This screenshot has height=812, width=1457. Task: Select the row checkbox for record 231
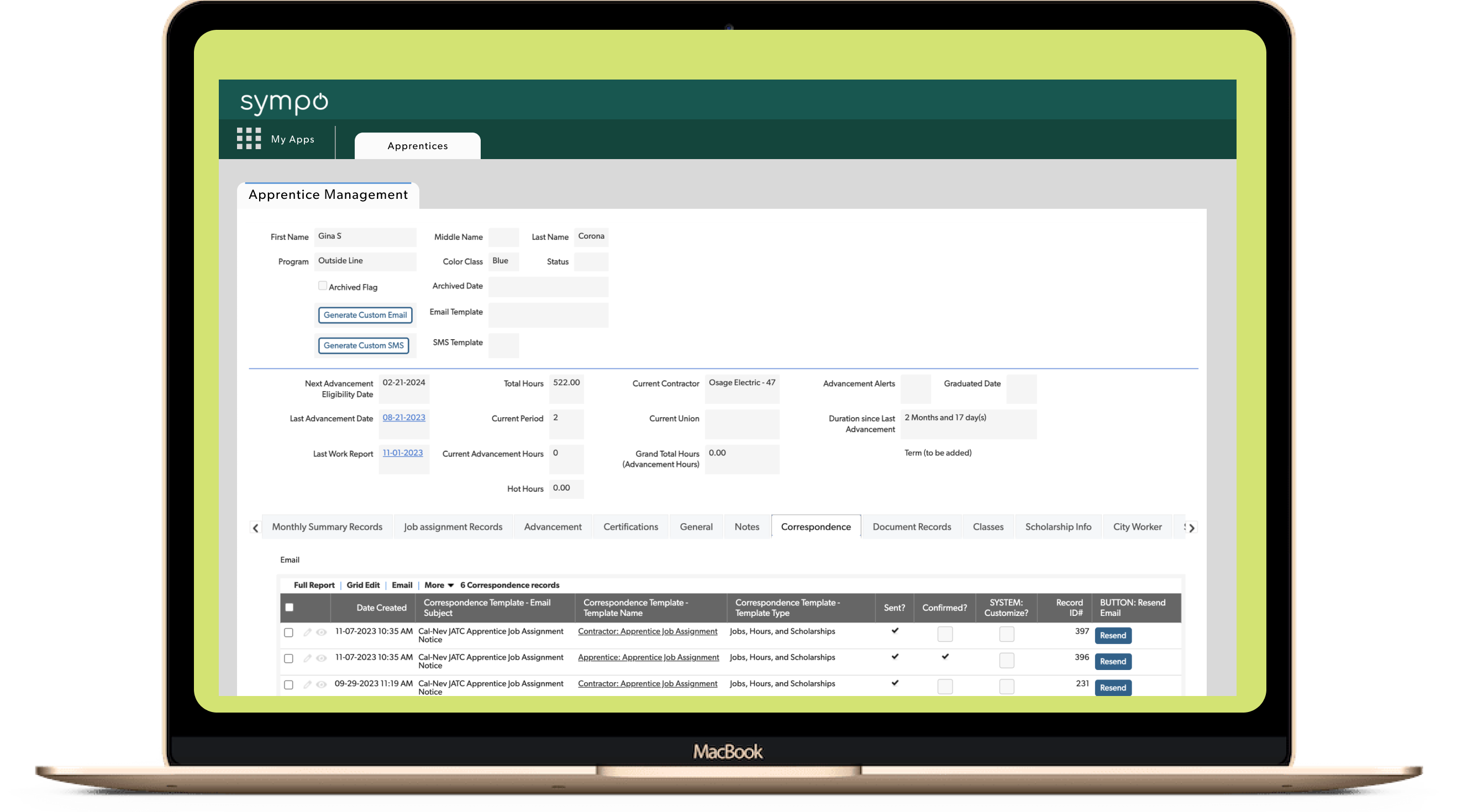tap(288, 684)
